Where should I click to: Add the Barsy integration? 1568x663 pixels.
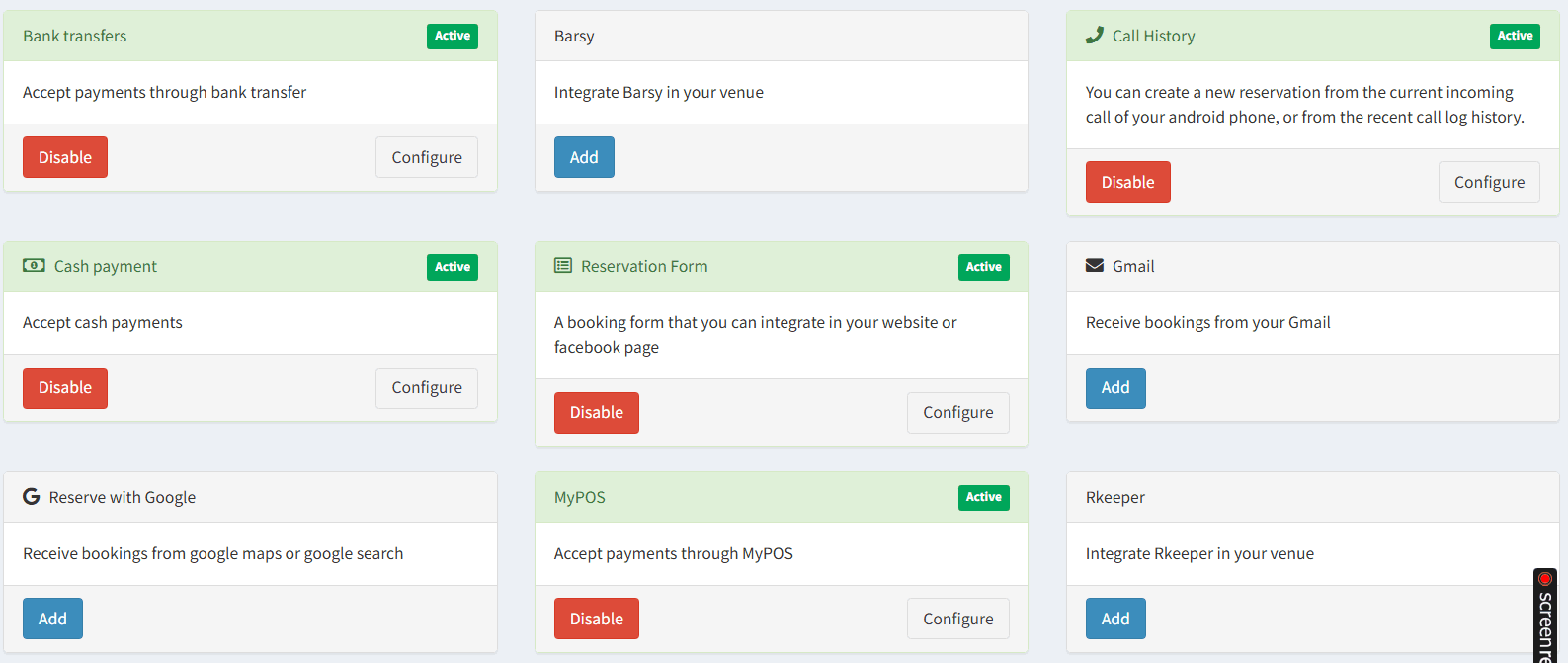(x=584, y=157)
